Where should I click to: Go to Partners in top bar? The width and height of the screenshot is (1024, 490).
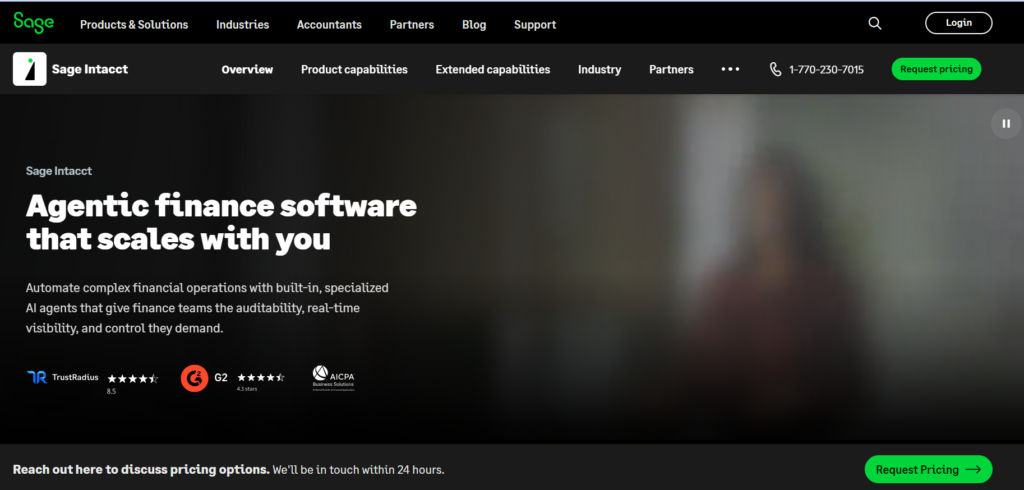click(x=411, y=24)
